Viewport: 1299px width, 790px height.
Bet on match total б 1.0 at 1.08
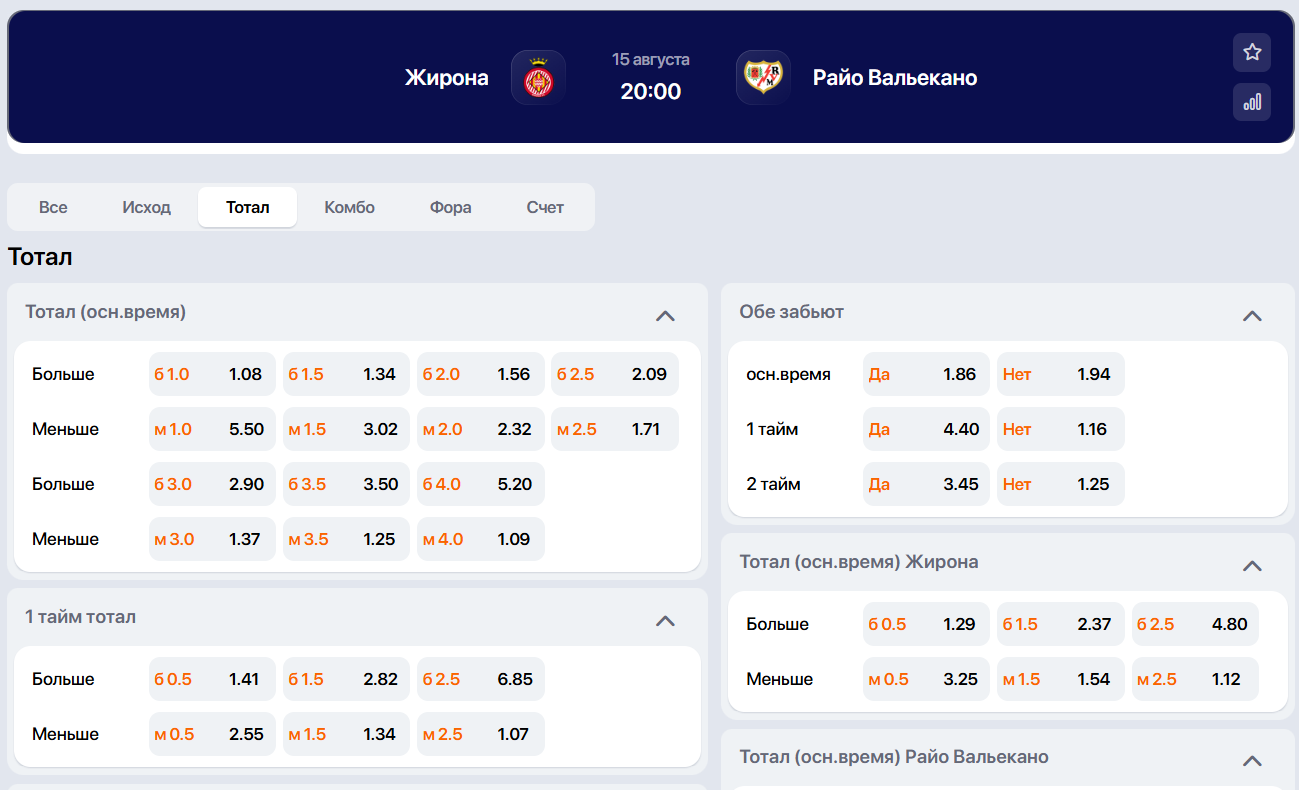coord(212,374)
